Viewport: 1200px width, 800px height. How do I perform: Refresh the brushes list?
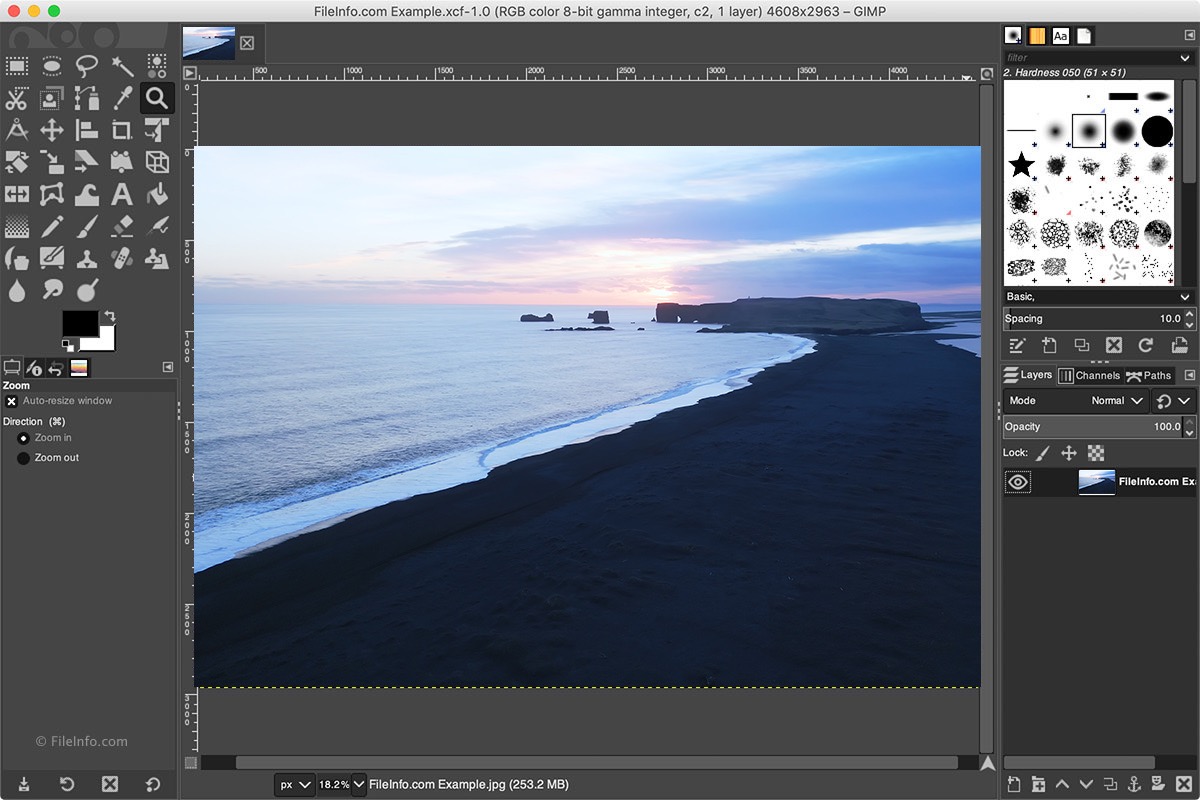click(x=1145, y=345)
